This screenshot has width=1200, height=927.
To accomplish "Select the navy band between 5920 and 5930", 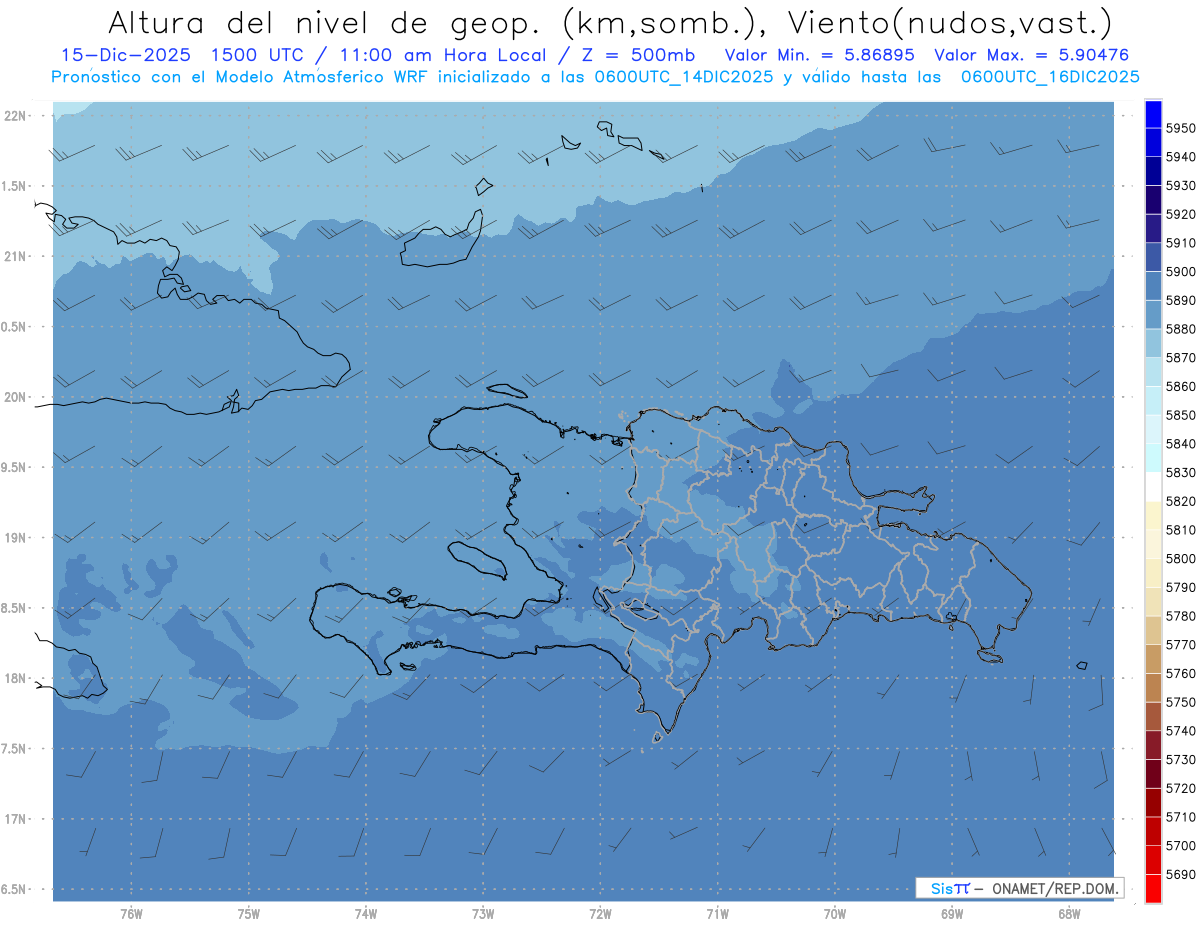I will click(x=1152, y=200).
